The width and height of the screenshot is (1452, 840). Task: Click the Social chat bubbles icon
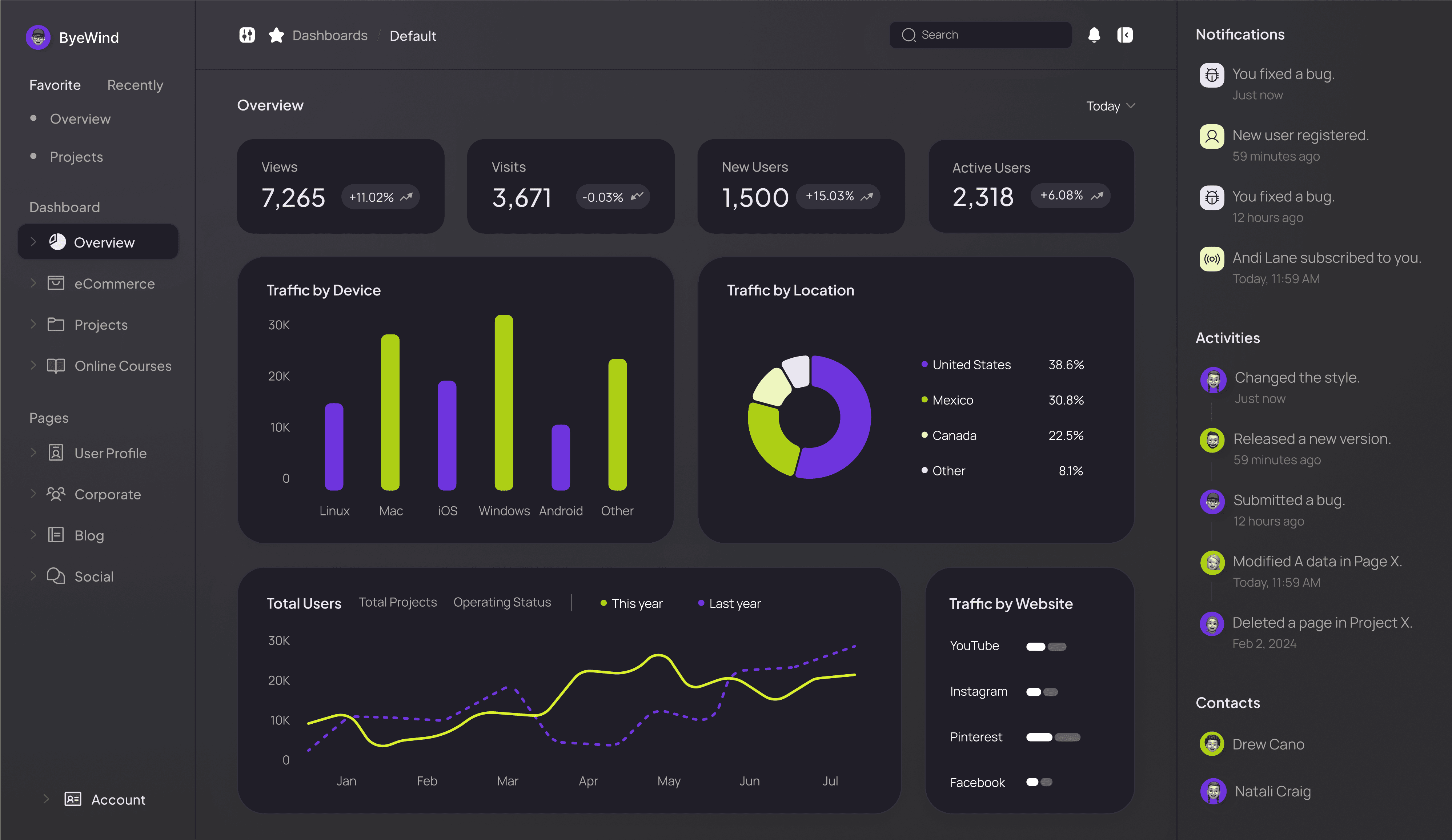point(56,575)
